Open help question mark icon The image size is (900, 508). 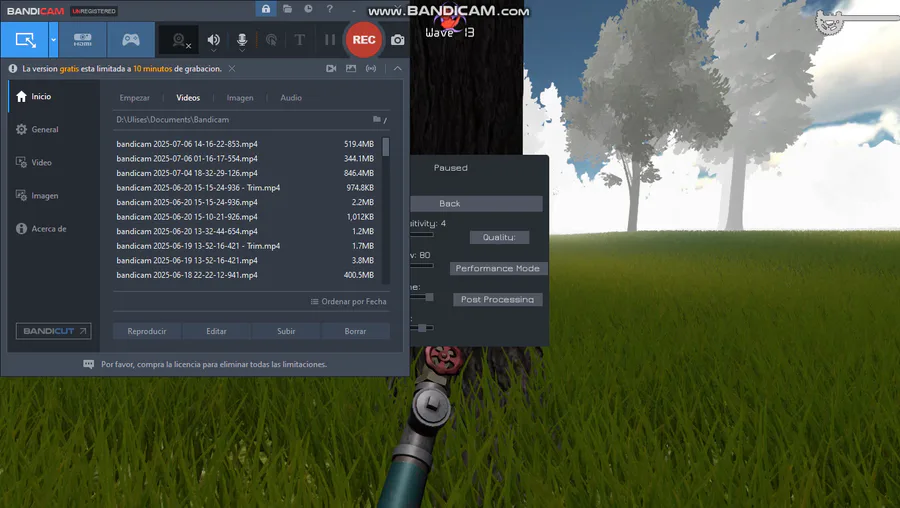(x=329, y=9)
